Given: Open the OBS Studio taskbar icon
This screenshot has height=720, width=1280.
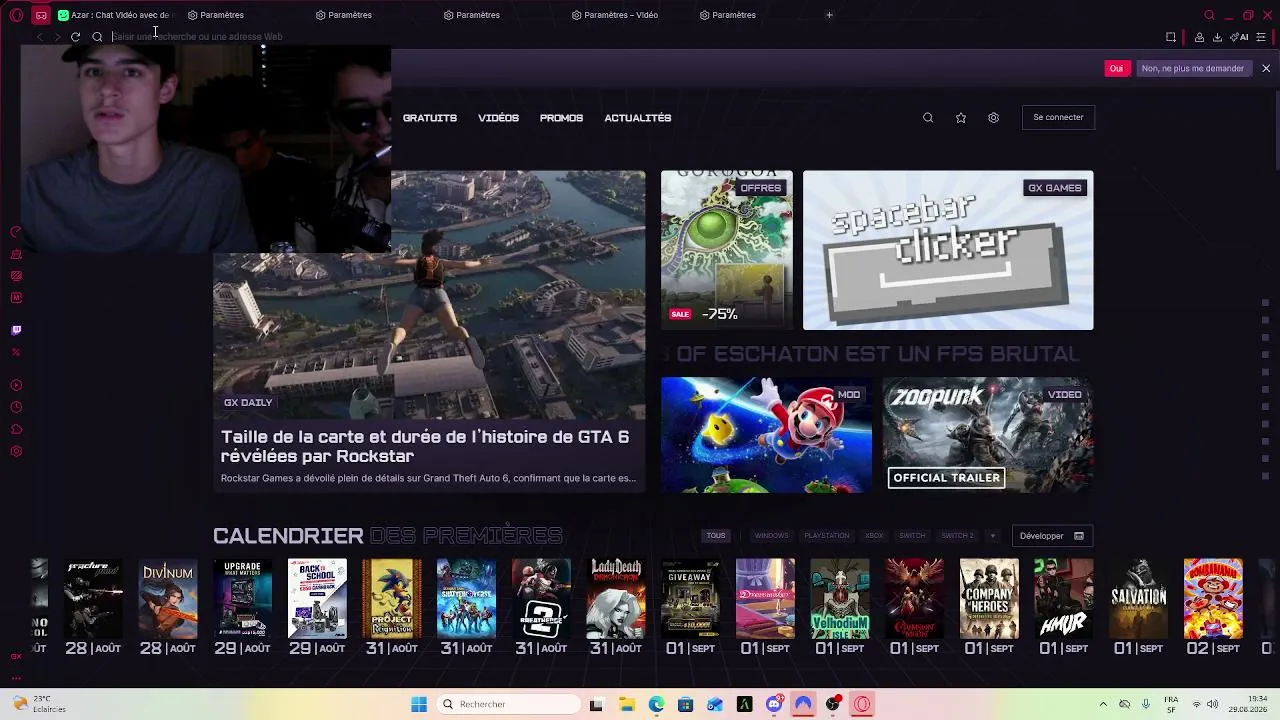Looking at the screenshot, I should click(x=833, y=704).
